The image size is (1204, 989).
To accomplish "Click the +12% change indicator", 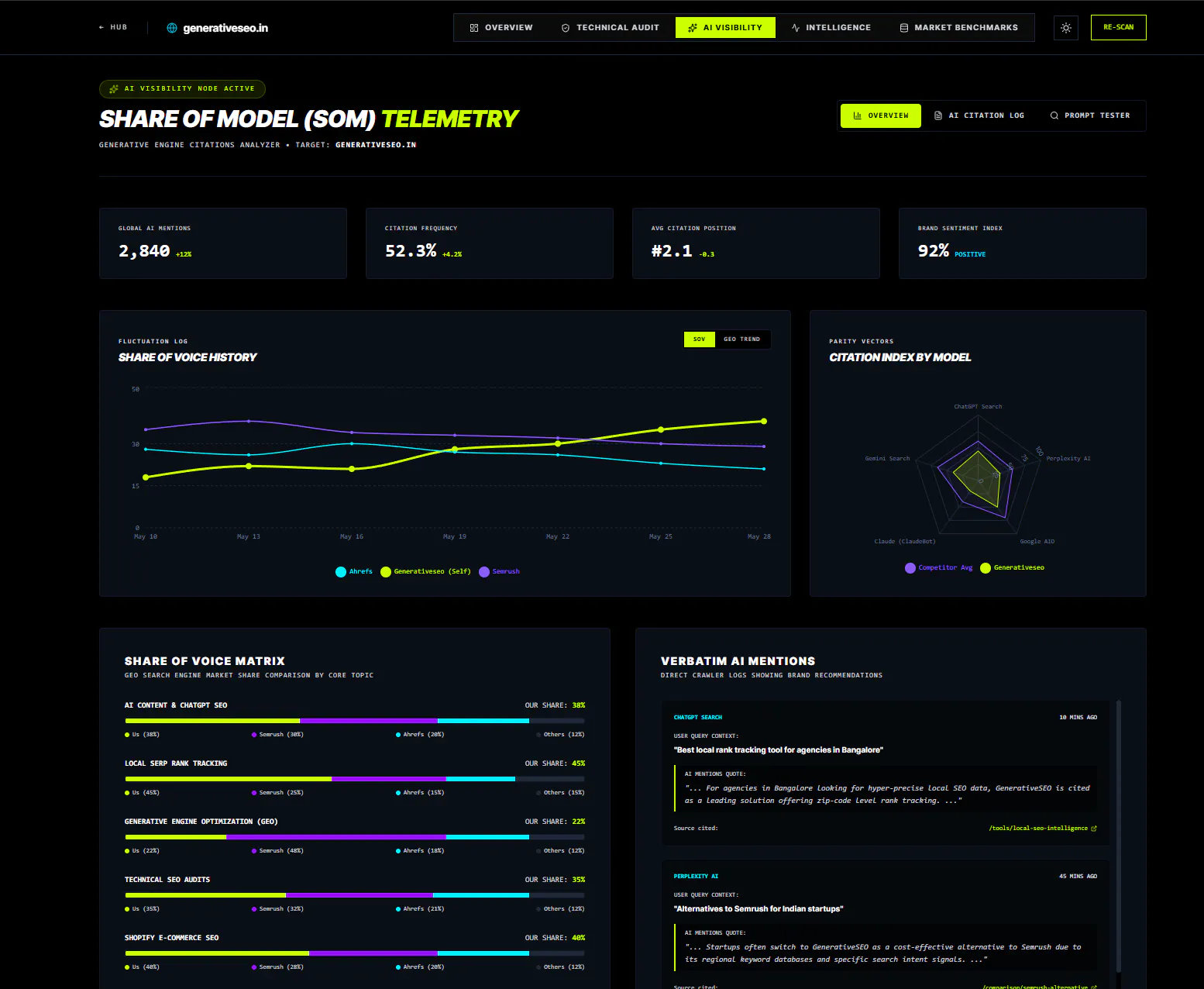I will click(184, 254).
